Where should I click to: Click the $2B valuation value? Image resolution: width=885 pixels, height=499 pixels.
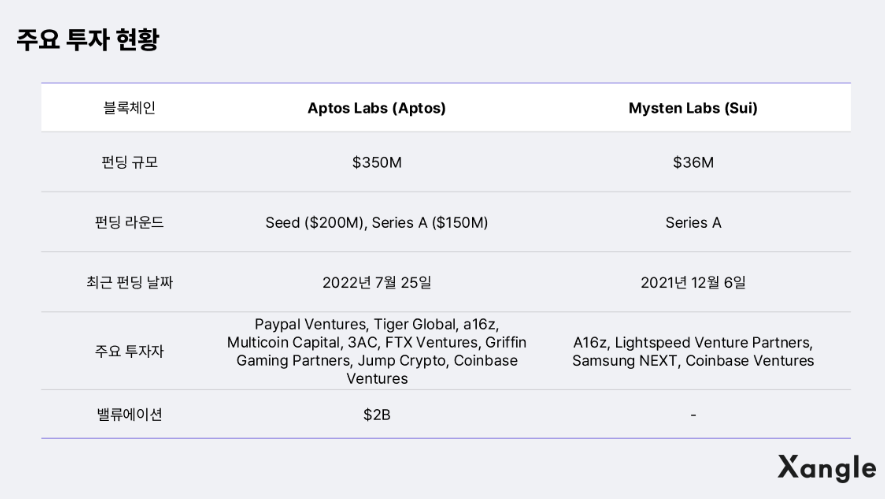point(376,414)
